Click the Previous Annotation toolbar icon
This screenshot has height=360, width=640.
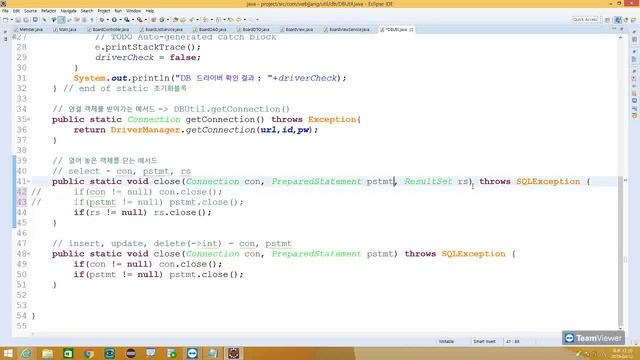click(218, 20)
